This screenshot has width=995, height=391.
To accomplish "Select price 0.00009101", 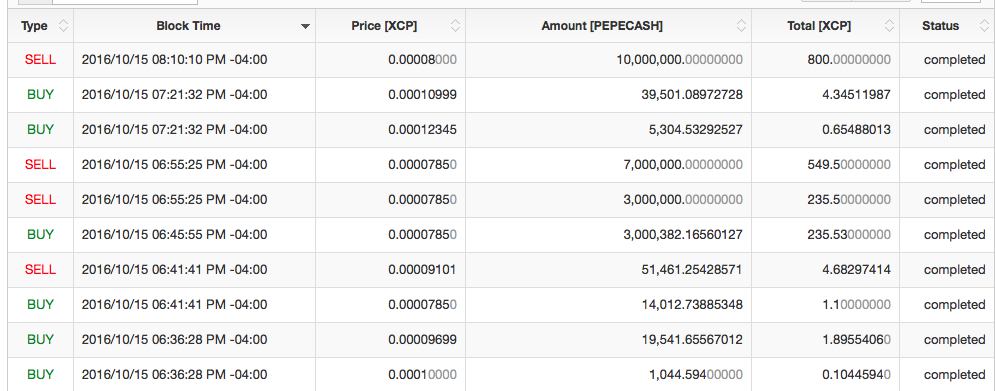I will point(423,269).
